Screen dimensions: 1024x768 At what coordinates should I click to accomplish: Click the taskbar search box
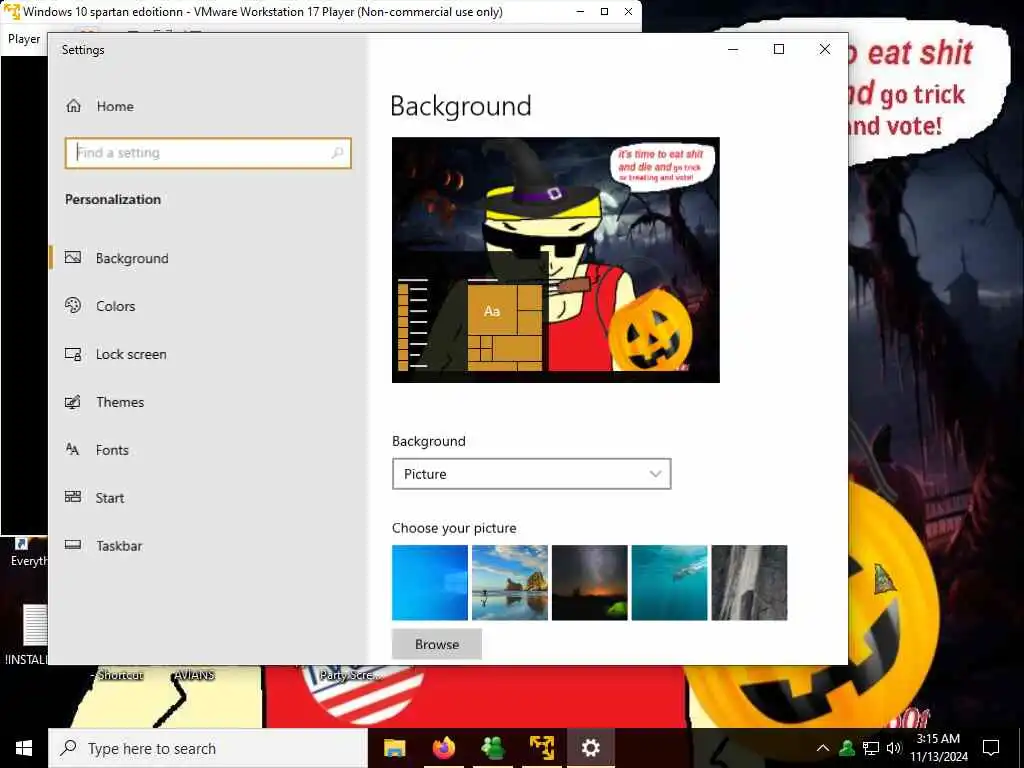(208, 748)
